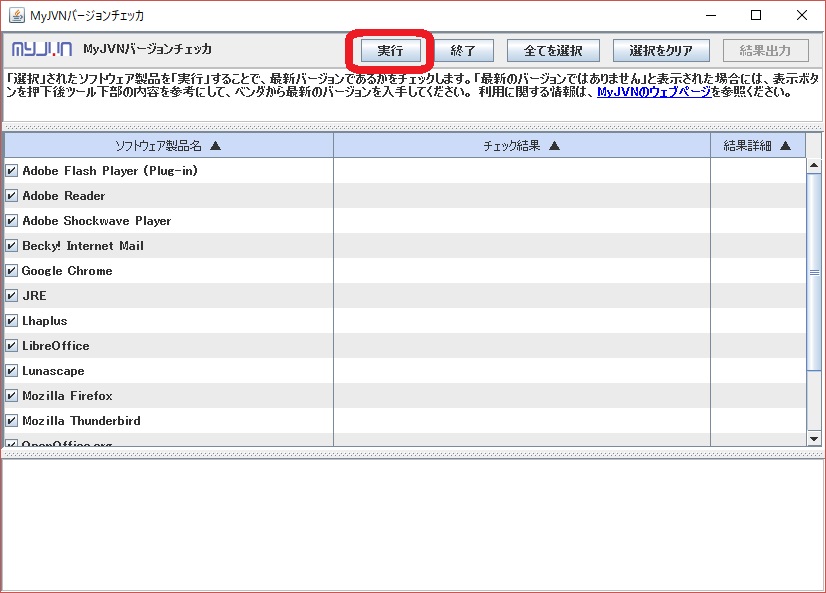This screenshot has height=593, width=826.
Task: Select the Lunascape row text
Action: (53, 371)
